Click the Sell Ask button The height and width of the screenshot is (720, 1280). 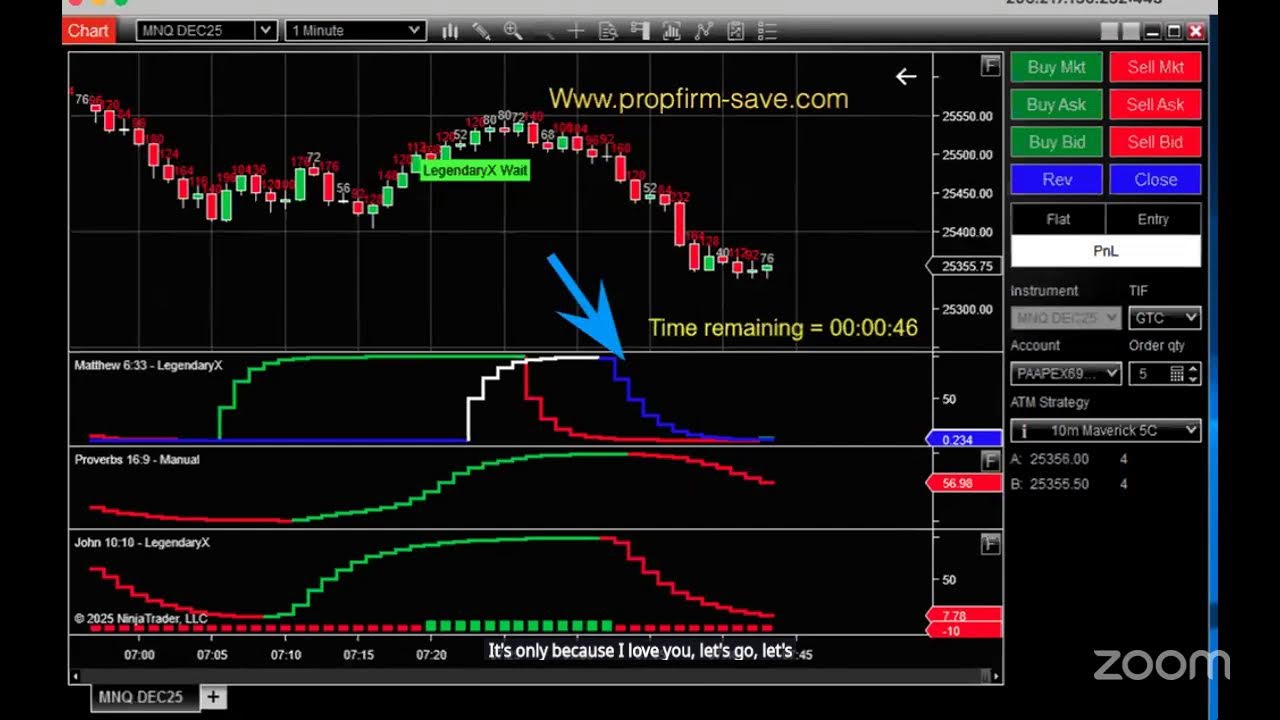click(x=1155, y=104)
